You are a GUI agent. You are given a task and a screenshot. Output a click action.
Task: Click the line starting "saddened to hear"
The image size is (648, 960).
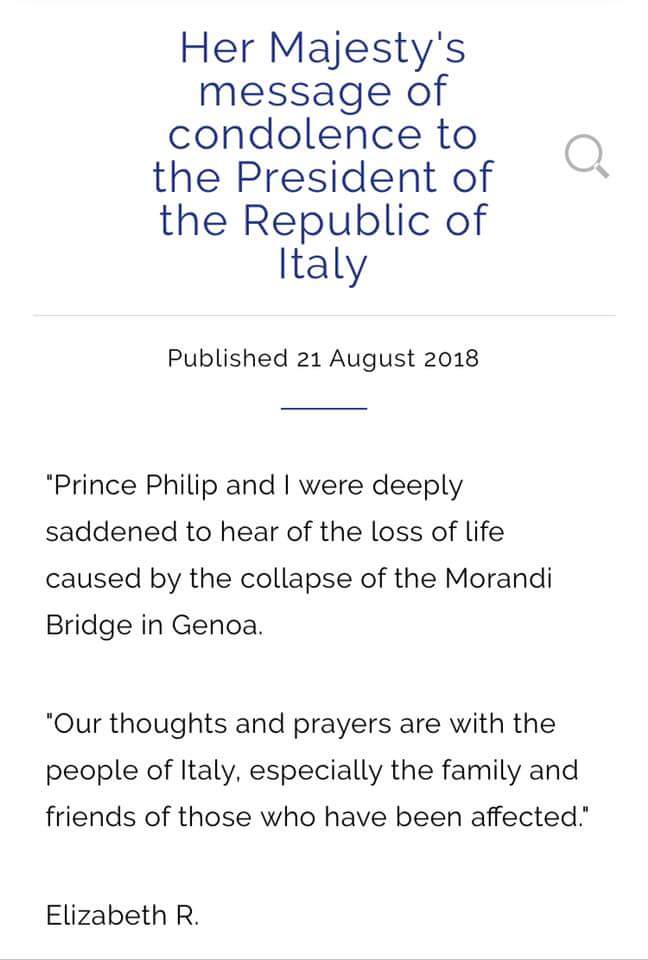274,532
